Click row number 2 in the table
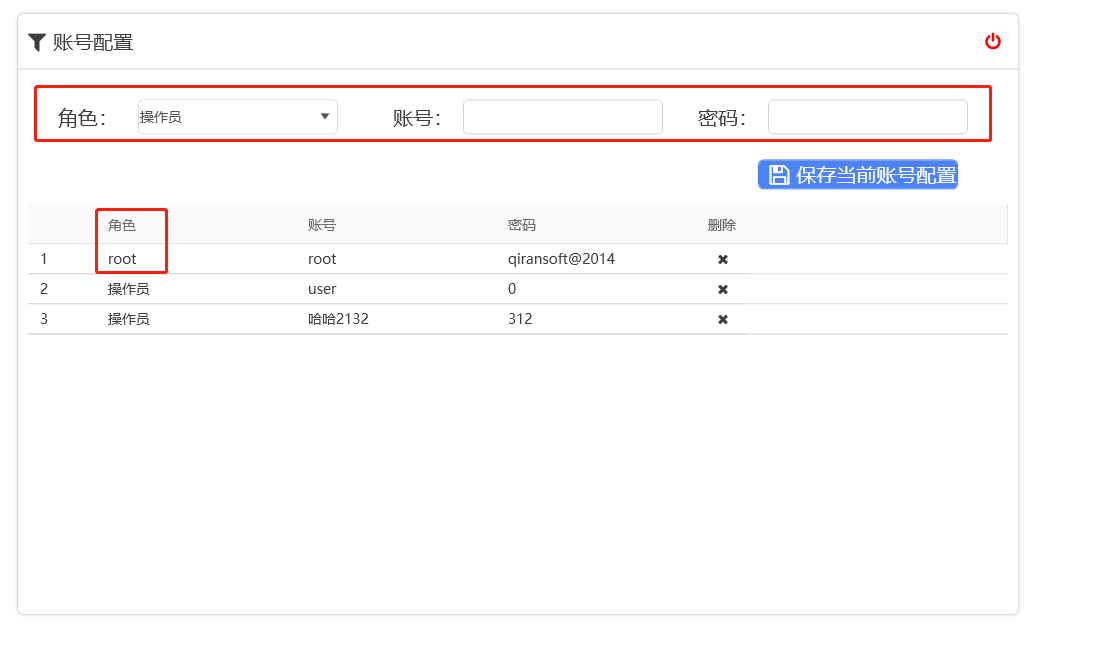Viewport: 1100px width, 648px height. coord(45,289)
